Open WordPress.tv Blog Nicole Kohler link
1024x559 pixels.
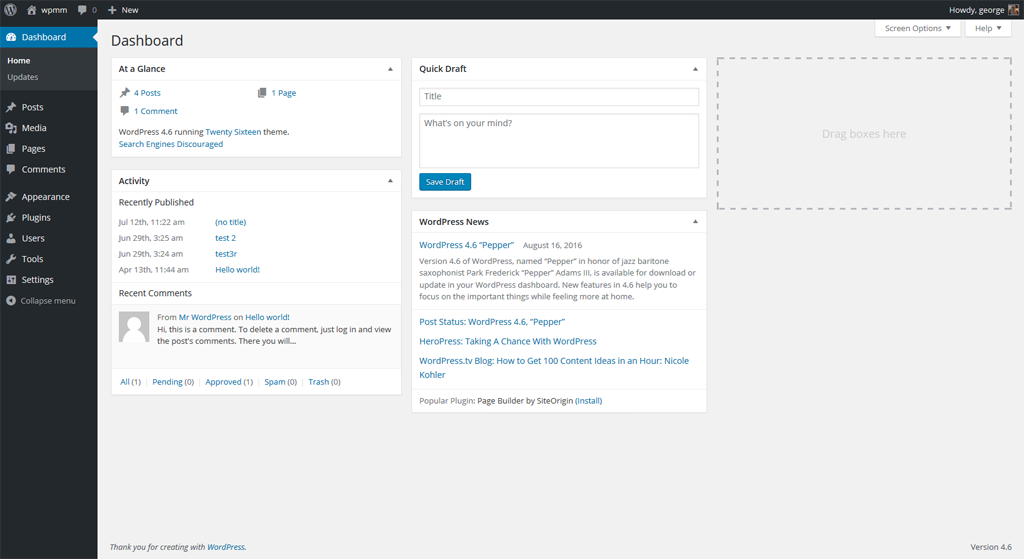point(554,368)
